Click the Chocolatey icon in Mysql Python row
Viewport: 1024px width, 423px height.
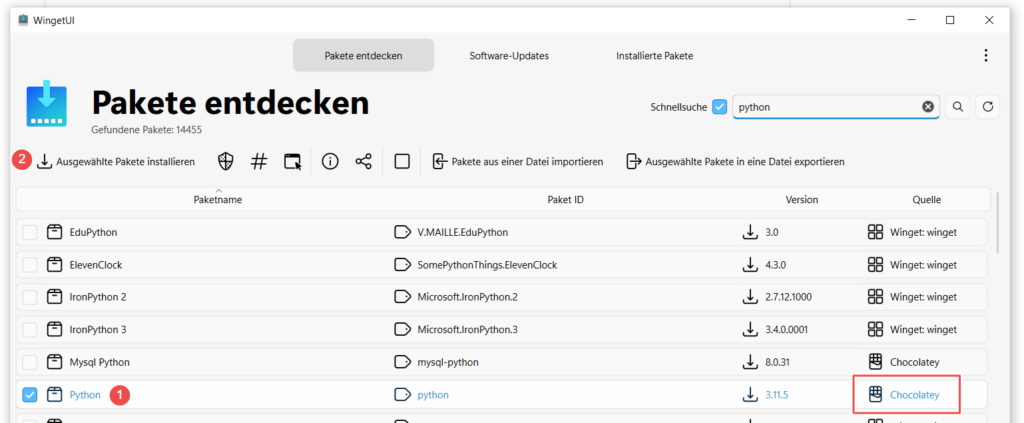875,362
